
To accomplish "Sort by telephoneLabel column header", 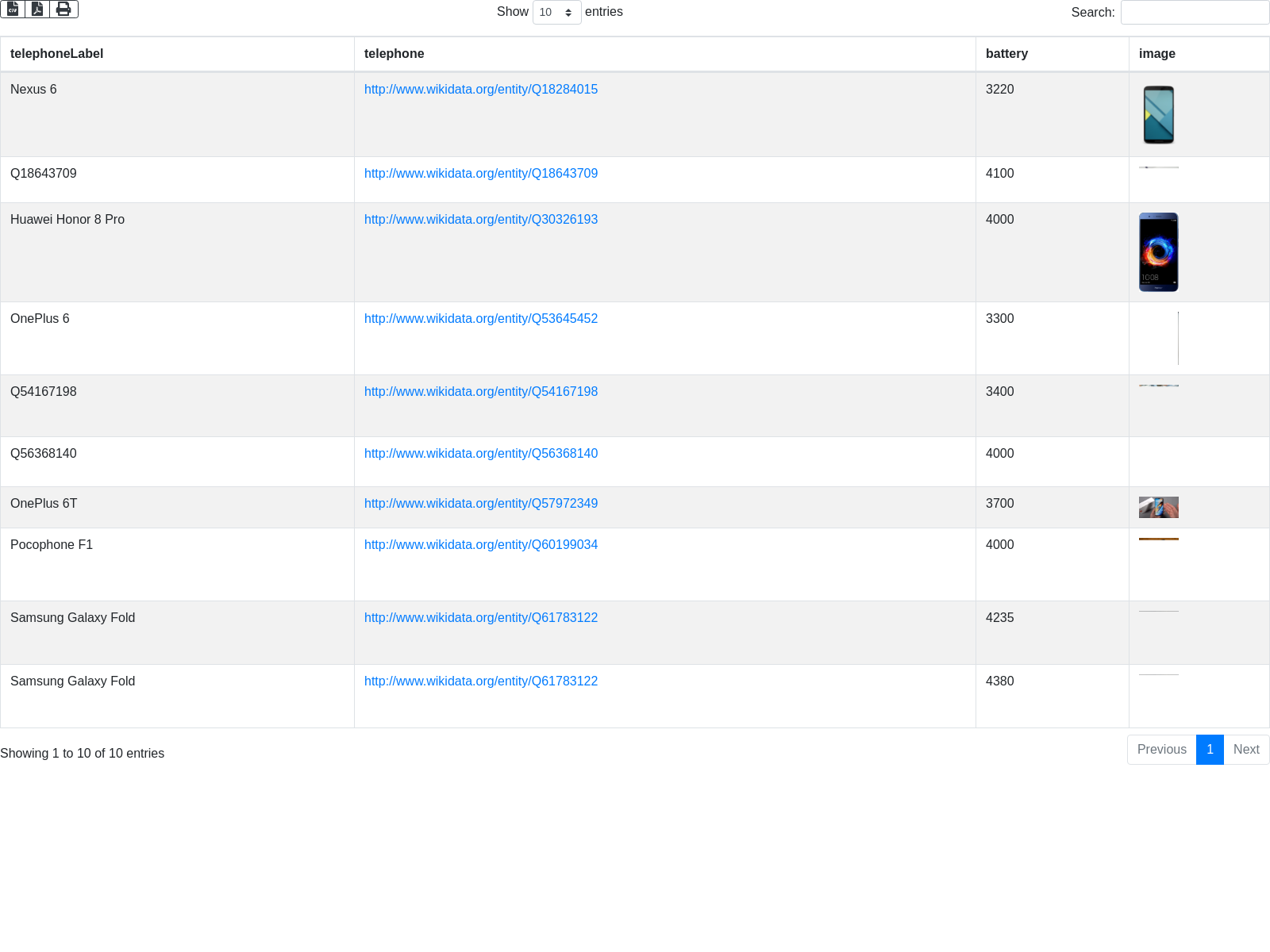I will pyautogui.click(x=56, y=54).
